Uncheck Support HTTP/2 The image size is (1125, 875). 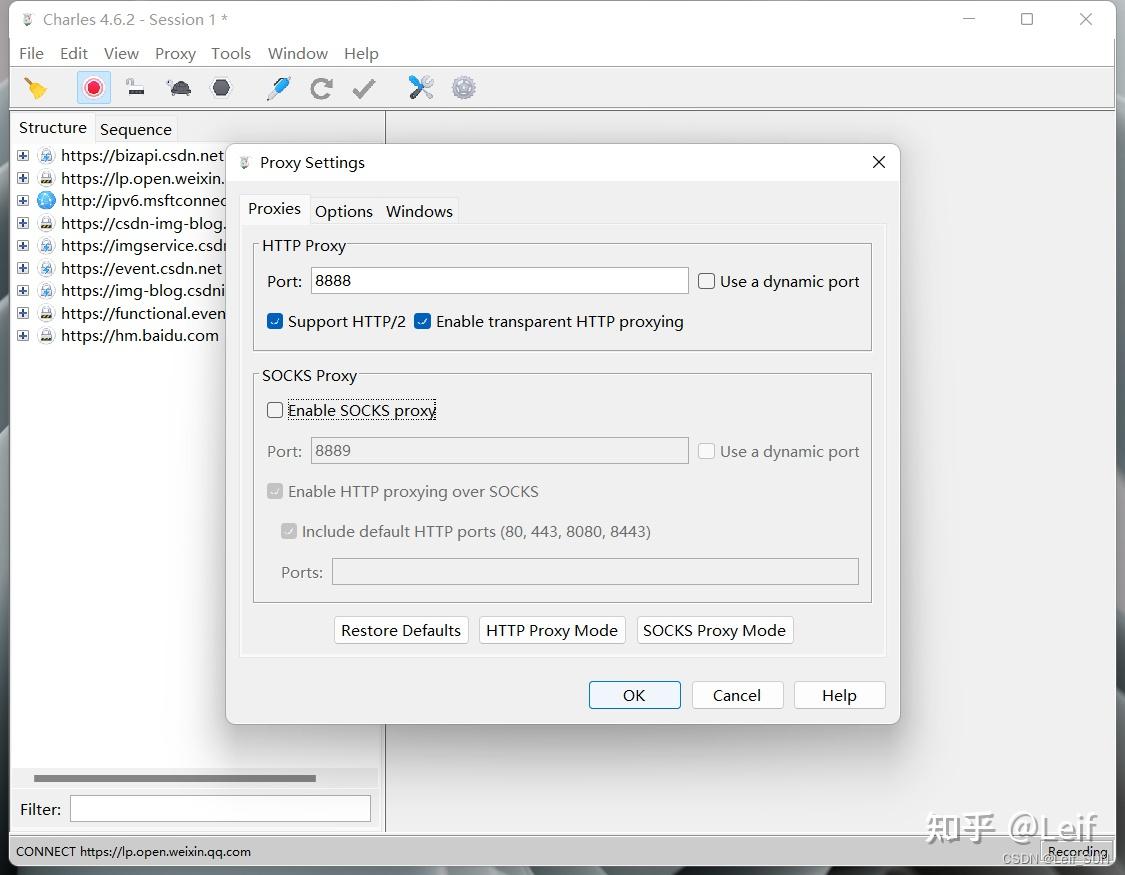tap(275, 321)
